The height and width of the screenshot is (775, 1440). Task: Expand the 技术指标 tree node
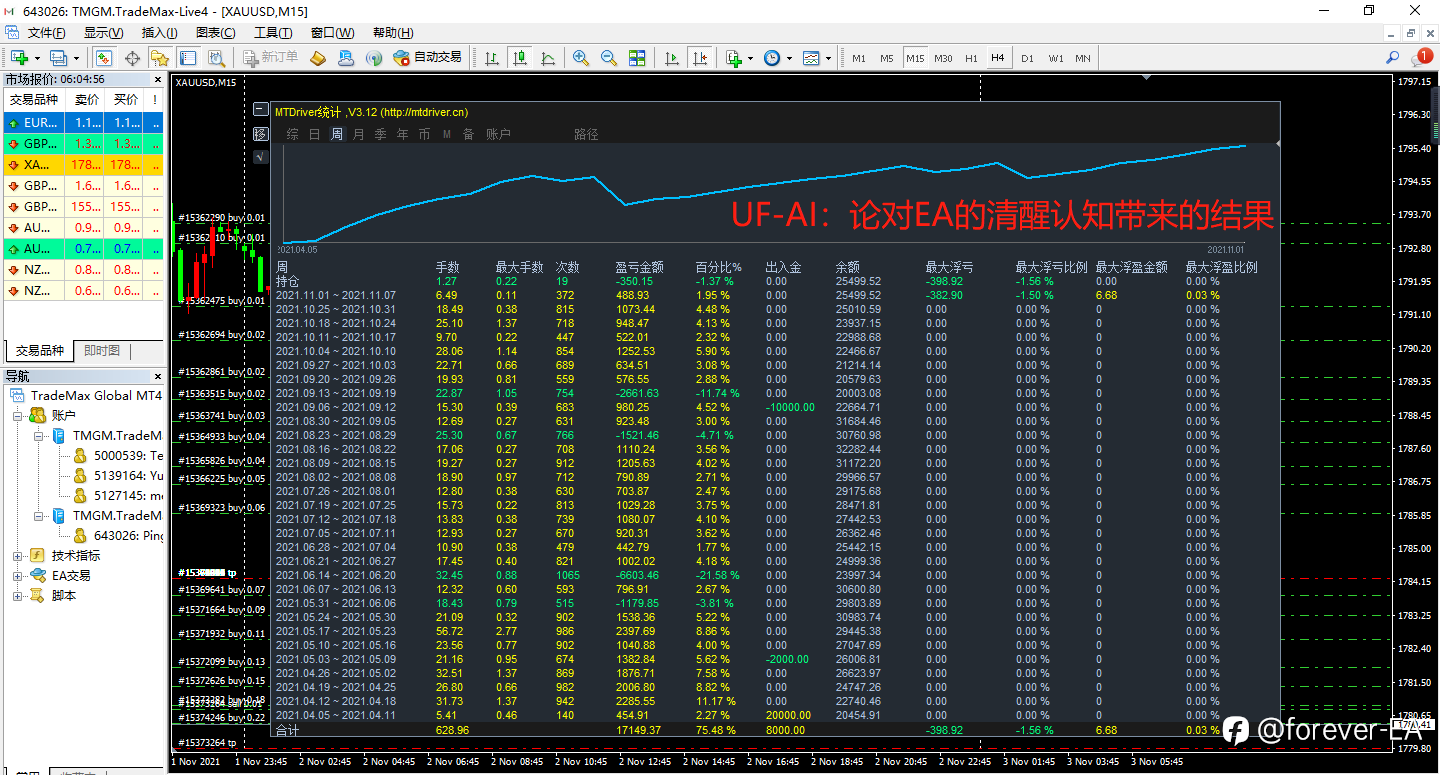tap(18, 556)
